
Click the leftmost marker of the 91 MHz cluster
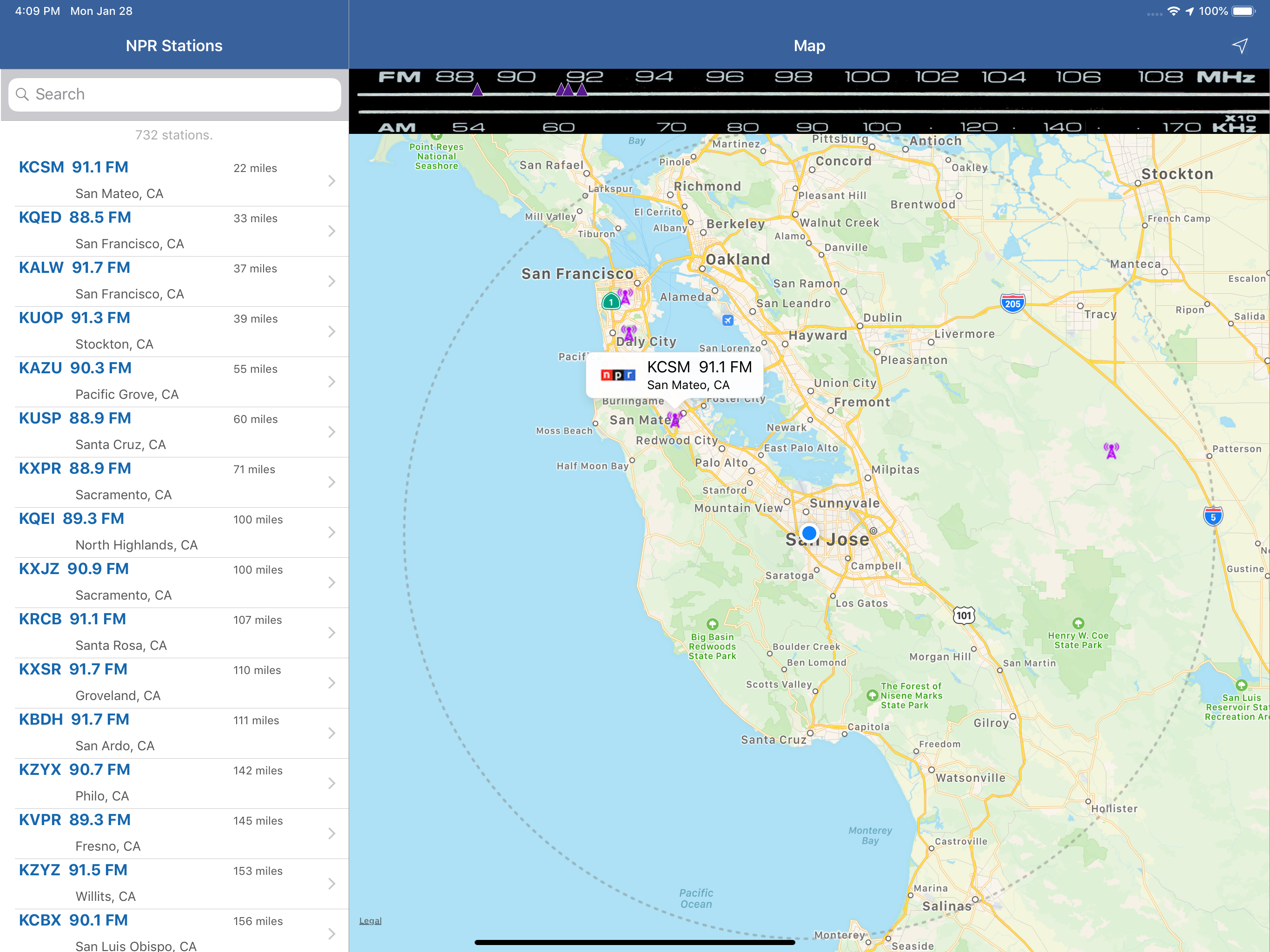click(561, 90)
